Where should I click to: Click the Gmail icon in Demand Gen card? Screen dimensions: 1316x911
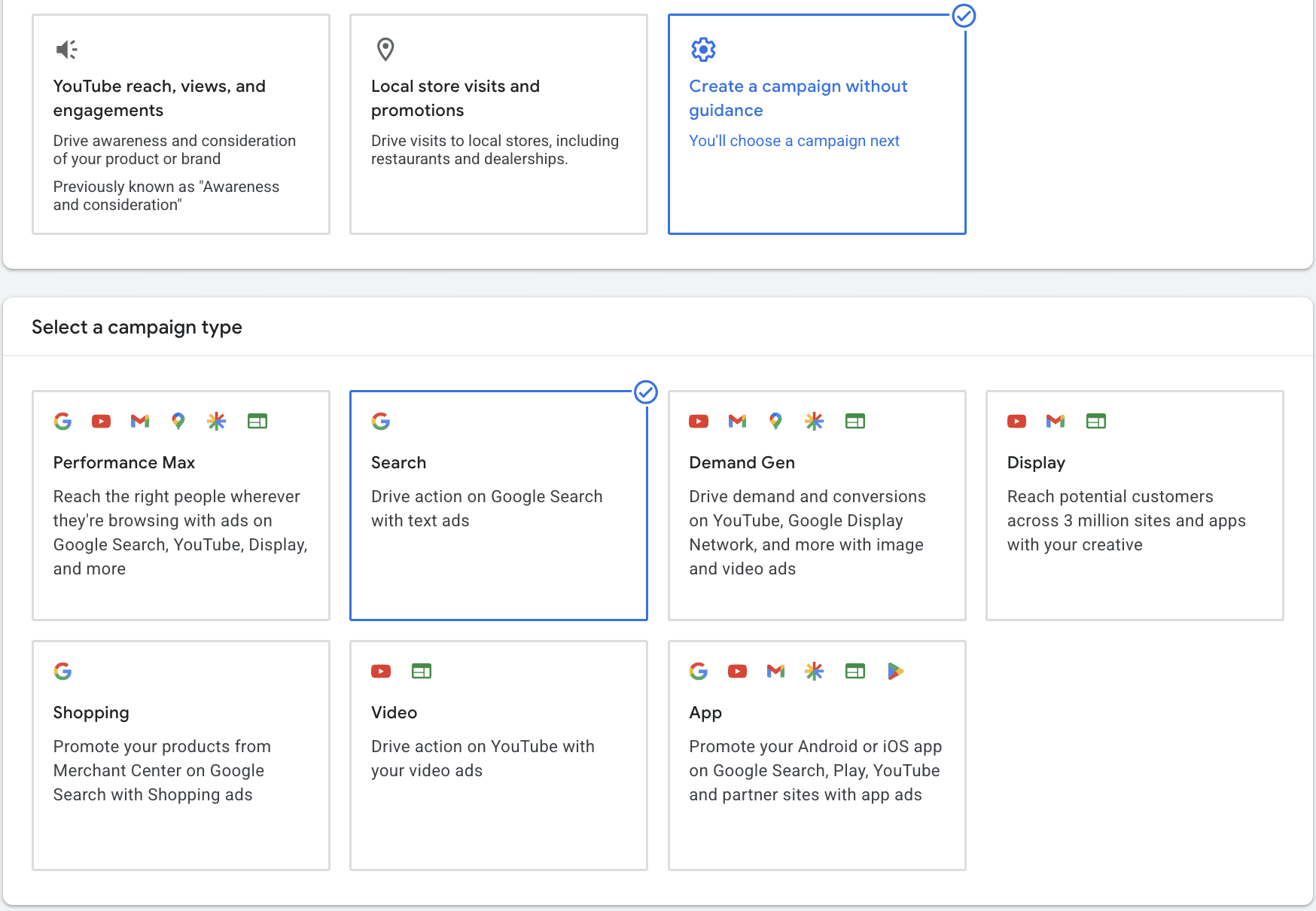pyautogui.click(x=738, y=421)
